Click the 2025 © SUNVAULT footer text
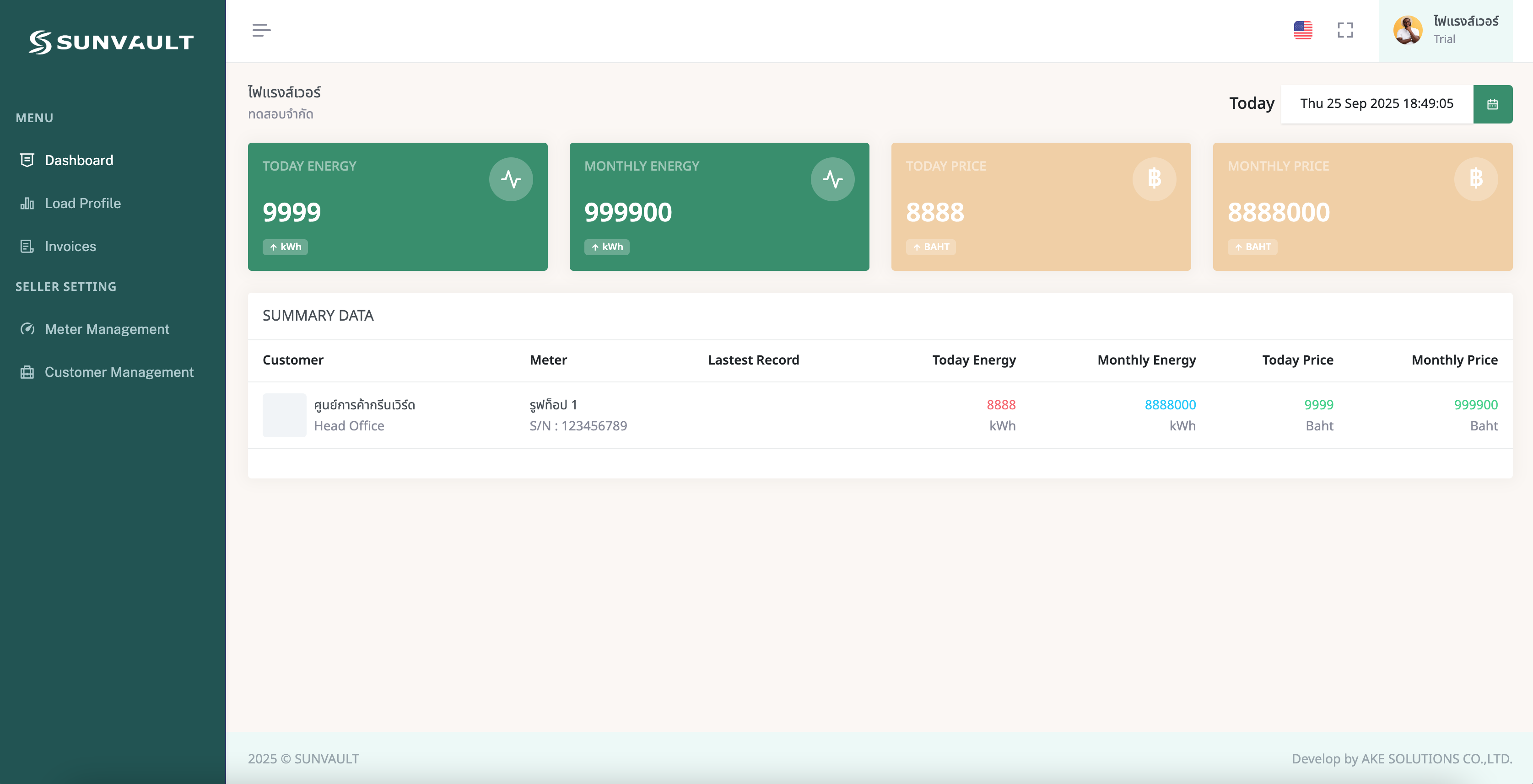1533x784 pixels. [x=303, y=759]
